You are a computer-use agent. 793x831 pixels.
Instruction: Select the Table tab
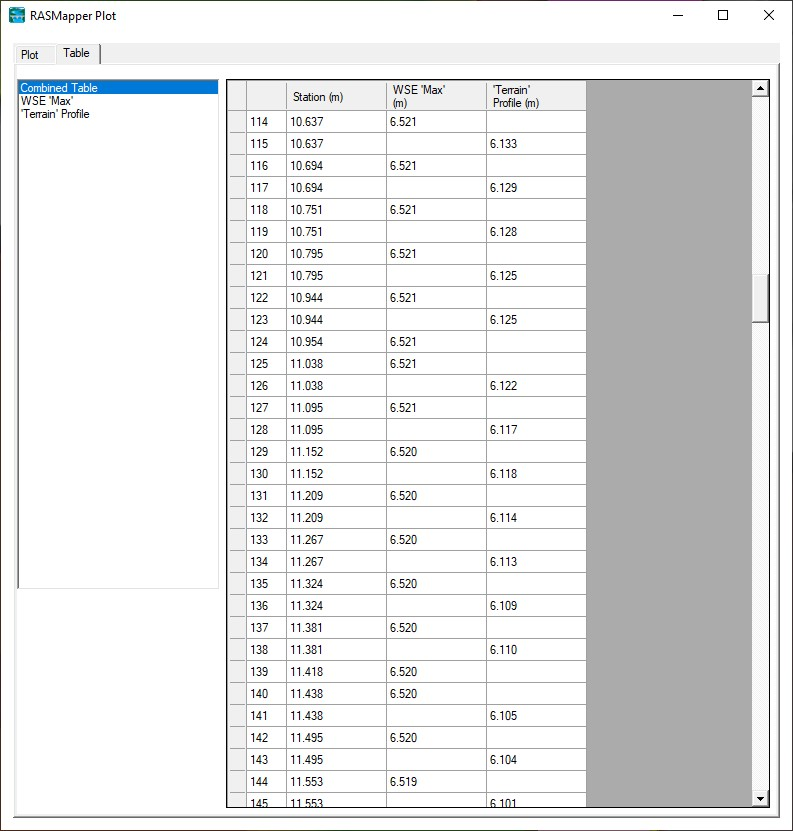click(77, 53)
